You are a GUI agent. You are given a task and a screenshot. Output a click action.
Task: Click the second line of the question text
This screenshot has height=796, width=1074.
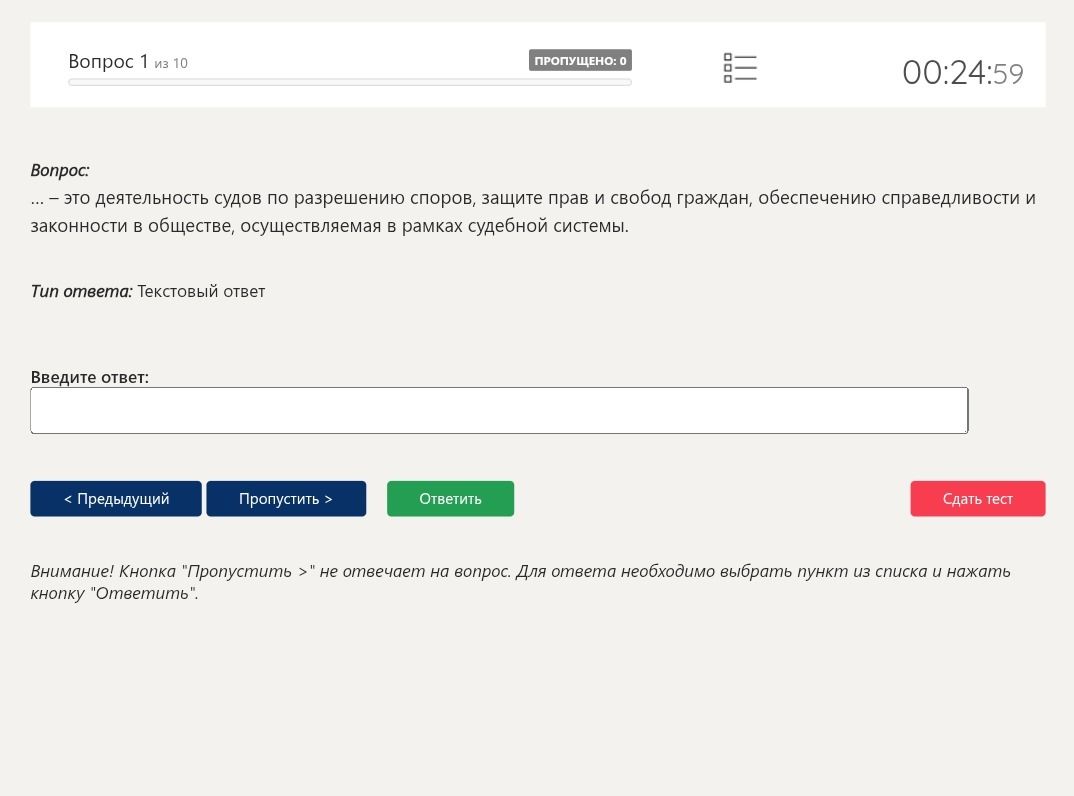tap(329, 226)
